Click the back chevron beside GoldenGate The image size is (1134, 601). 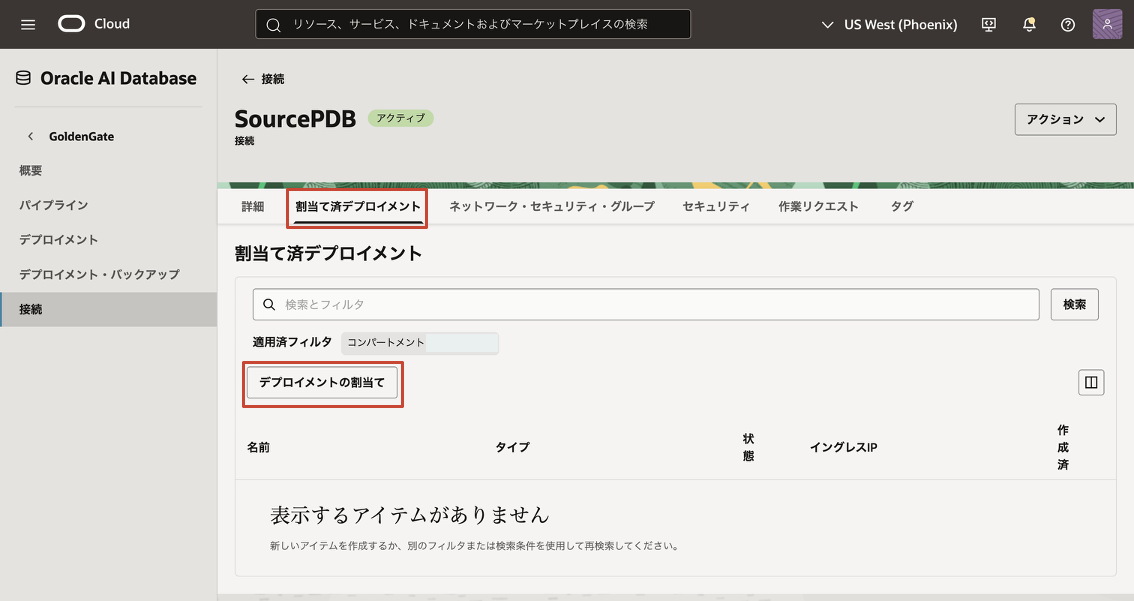coord(30,136)
